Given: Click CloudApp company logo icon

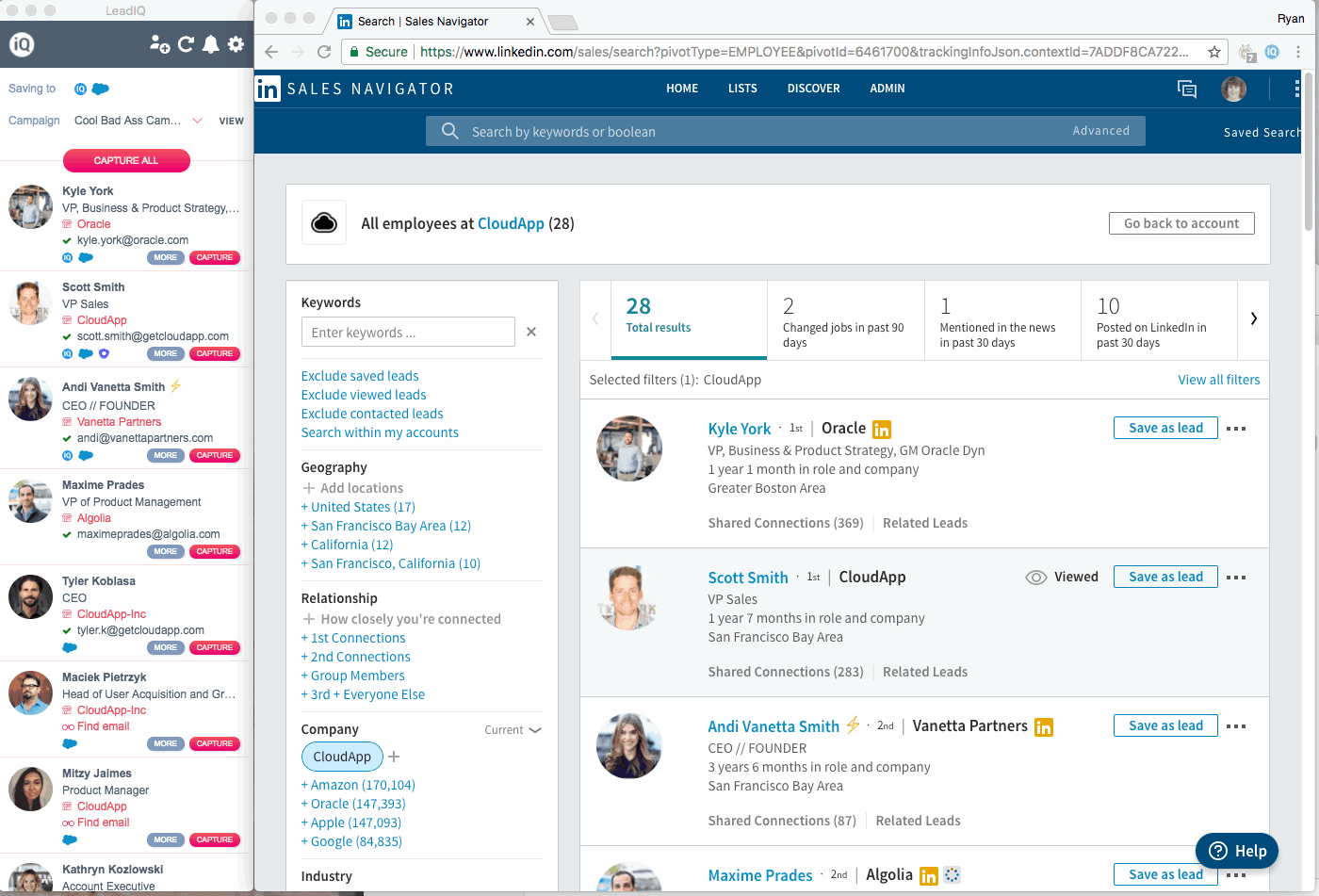Looking at the screenshot, I should (324, 223).
